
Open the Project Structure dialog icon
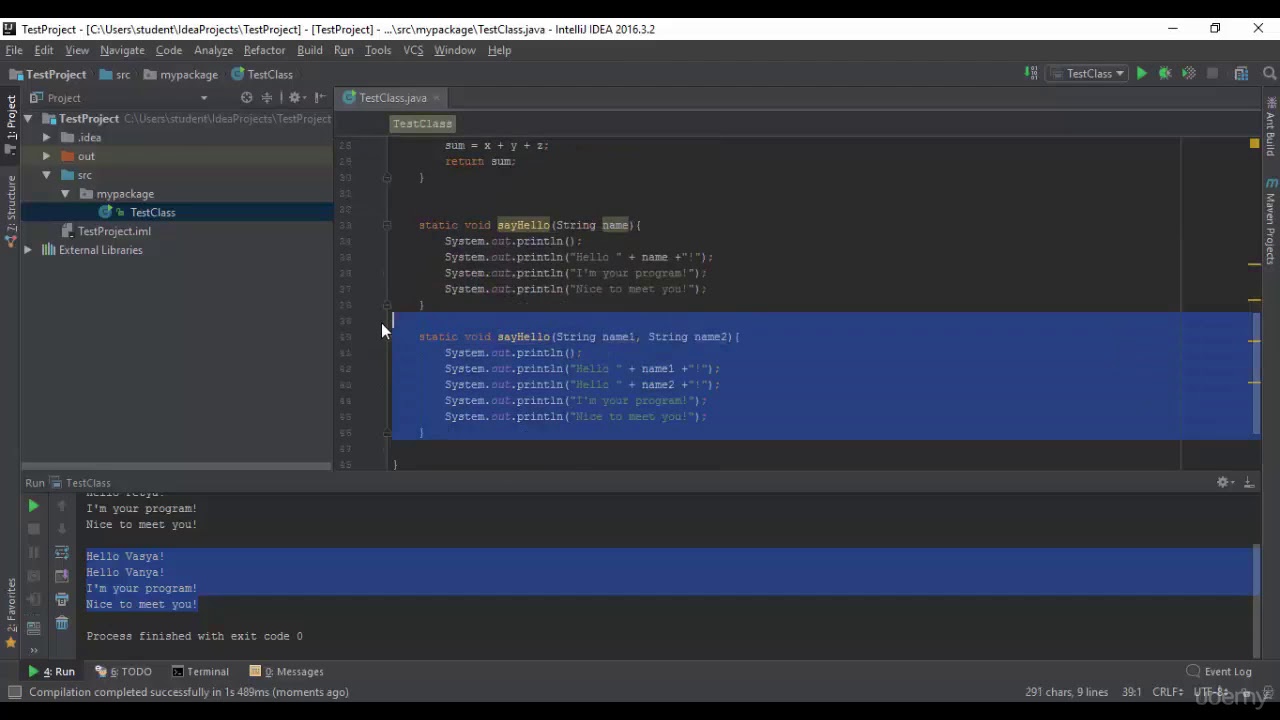point(1241,74)
